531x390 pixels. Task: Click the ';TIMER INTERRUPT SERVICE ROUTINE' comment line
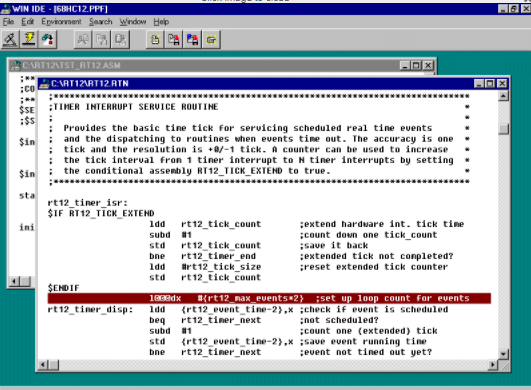coord(133,107)
